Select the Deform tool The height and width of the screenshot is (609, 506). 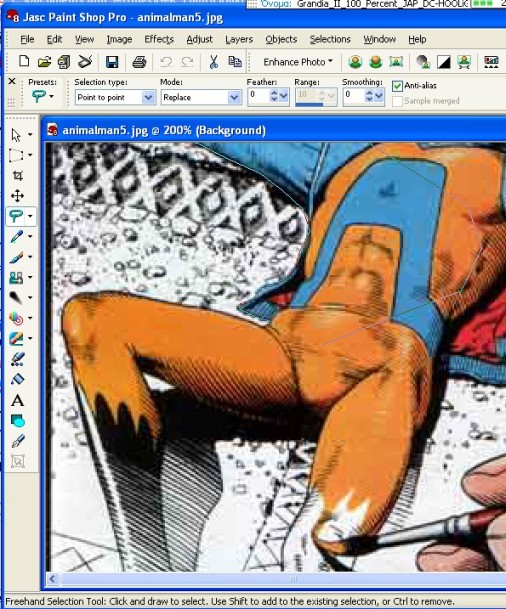pyautogui.click(x=16, y=155)
